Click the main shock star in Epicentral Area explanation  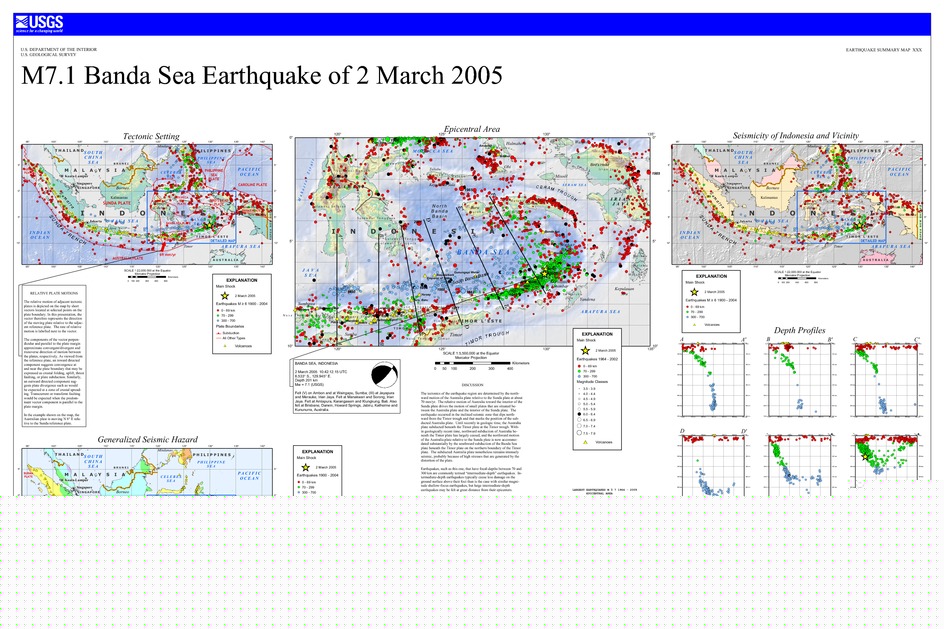click(585, 350)
